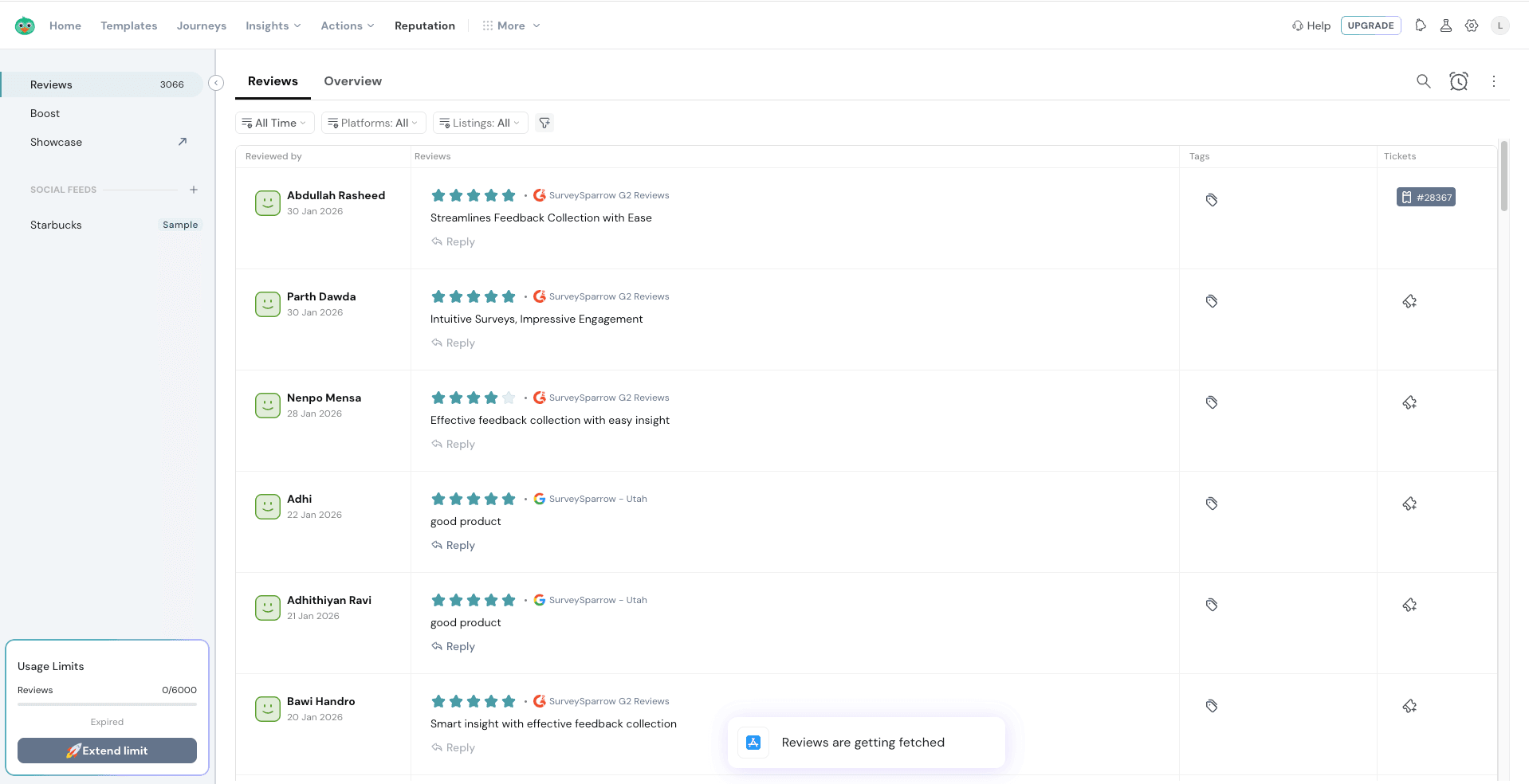Add tag to Bawi Handro review

(x=1212, y=706)
